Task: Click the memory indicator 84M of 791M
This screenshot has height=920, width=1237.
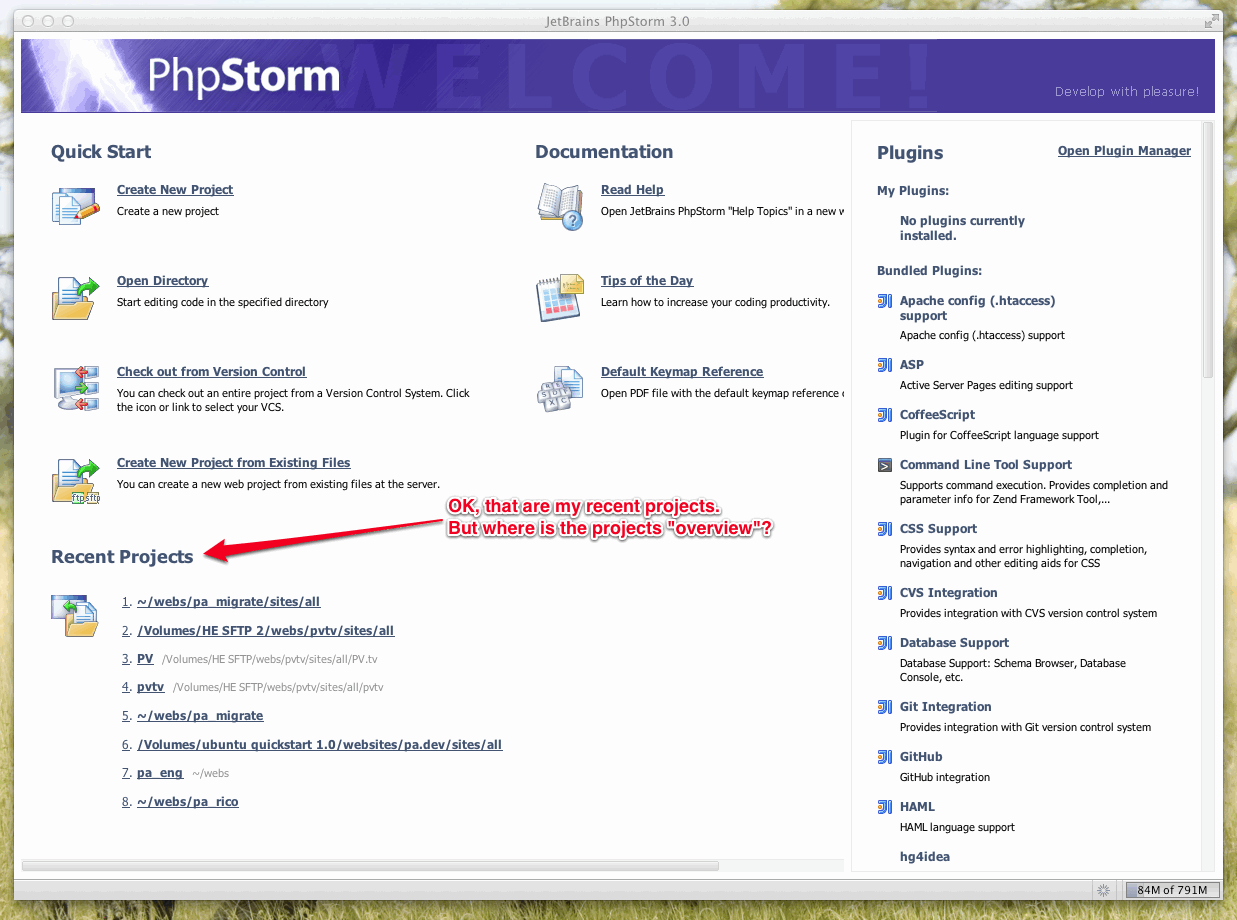Action: pyautogui.click(x=1172, y=890)
